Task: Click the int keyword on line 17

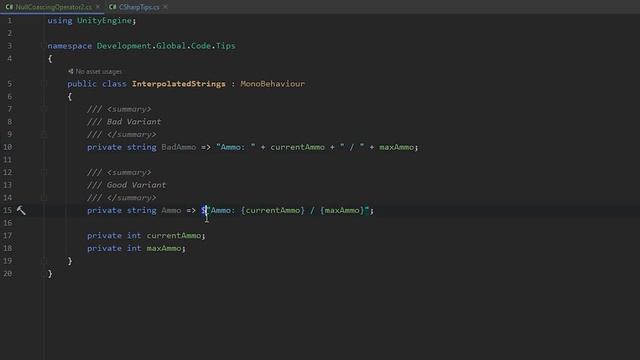Action: point(134,236)
